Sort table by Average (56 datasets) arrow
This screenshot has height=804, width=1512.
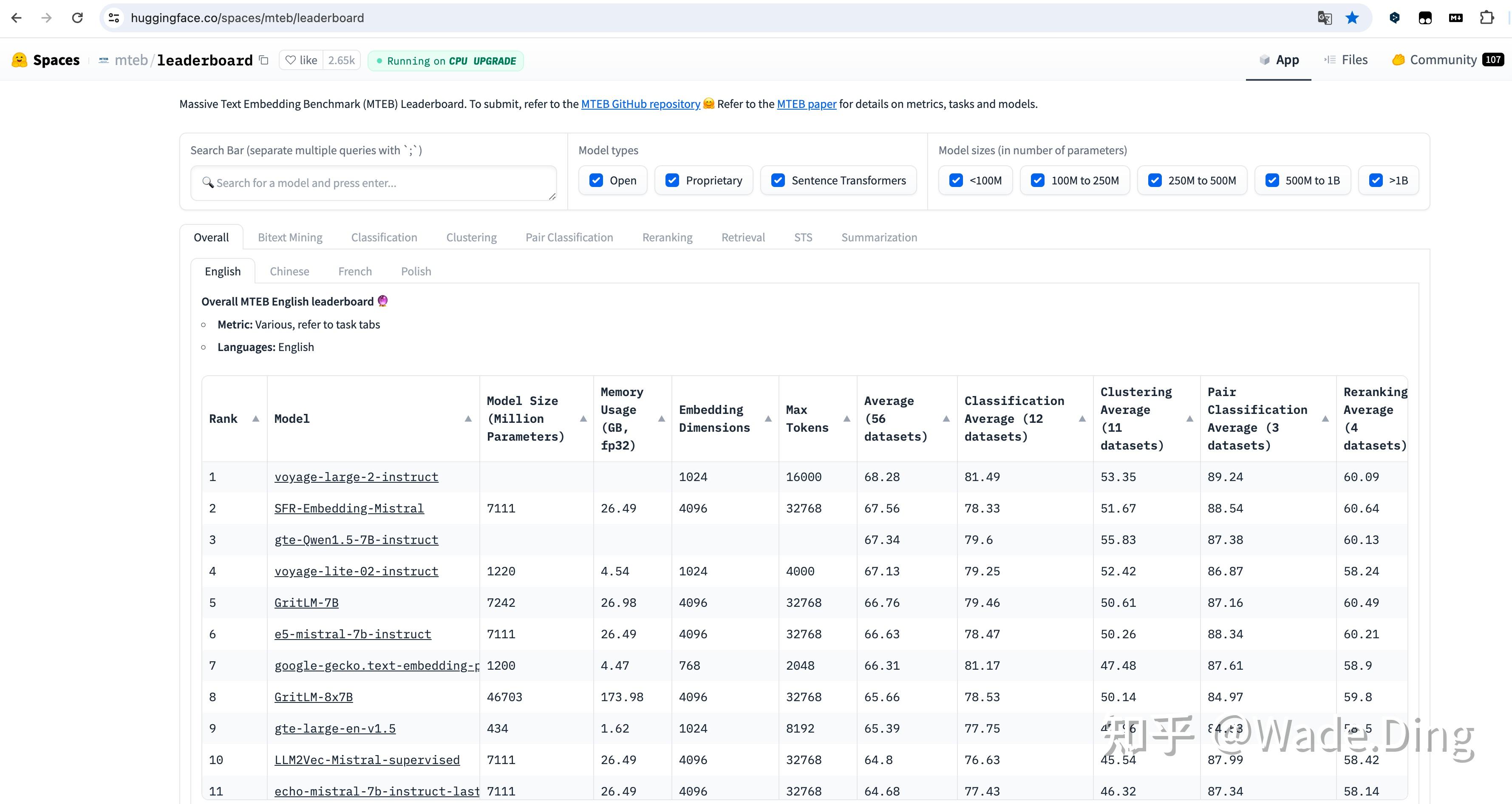click(x=946, y=419)
